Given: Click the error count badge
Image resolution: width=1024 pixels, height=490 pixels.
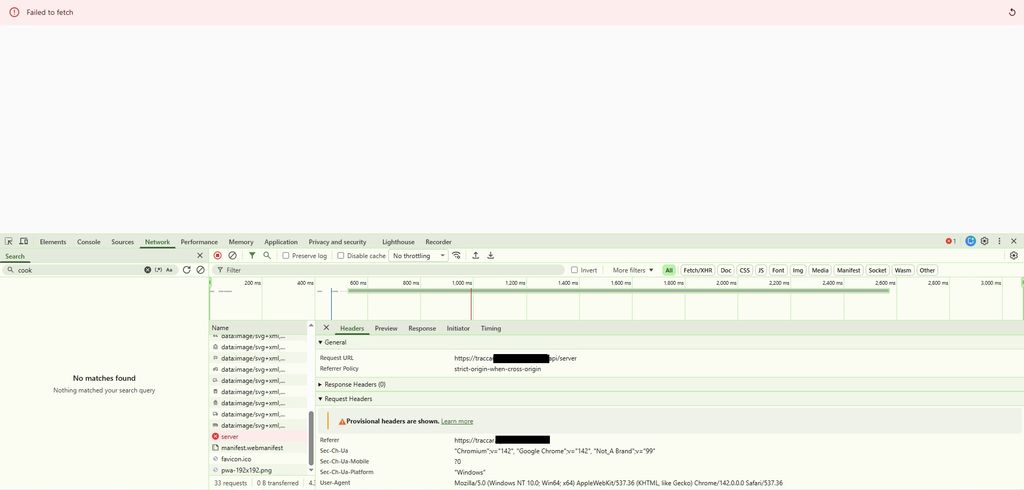Looking at the screenshot, I should 951,242.
